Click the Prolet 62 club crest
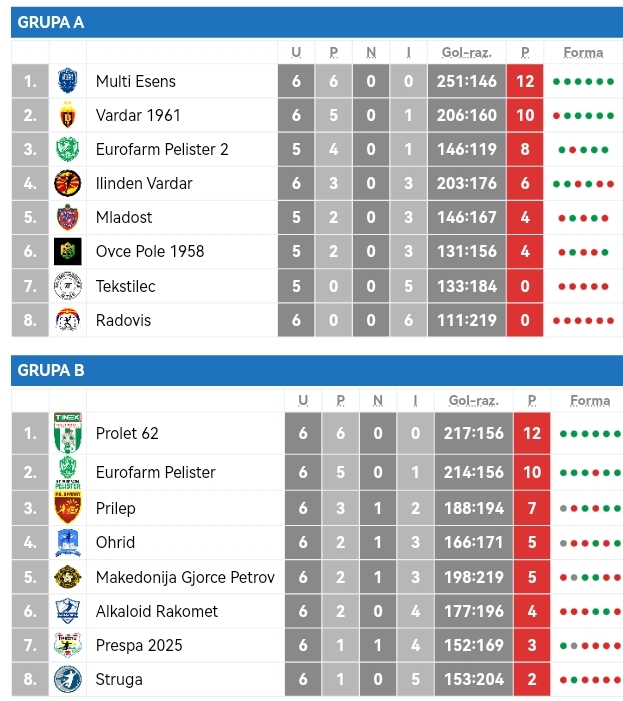This screenshot has width=623, height=701. click(x=67, y=433)
